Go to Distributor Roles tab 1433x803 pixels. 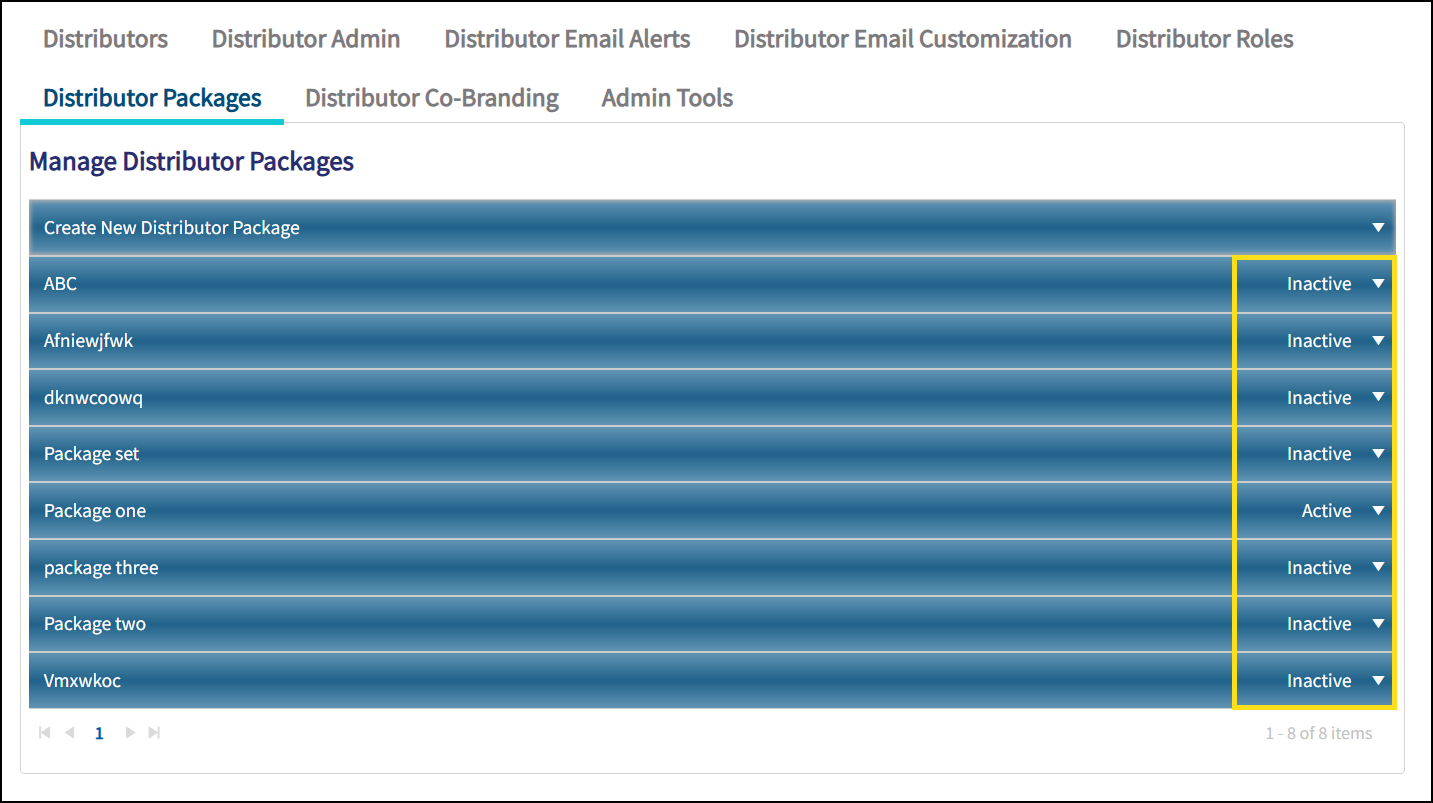[x=1204, y=39]
